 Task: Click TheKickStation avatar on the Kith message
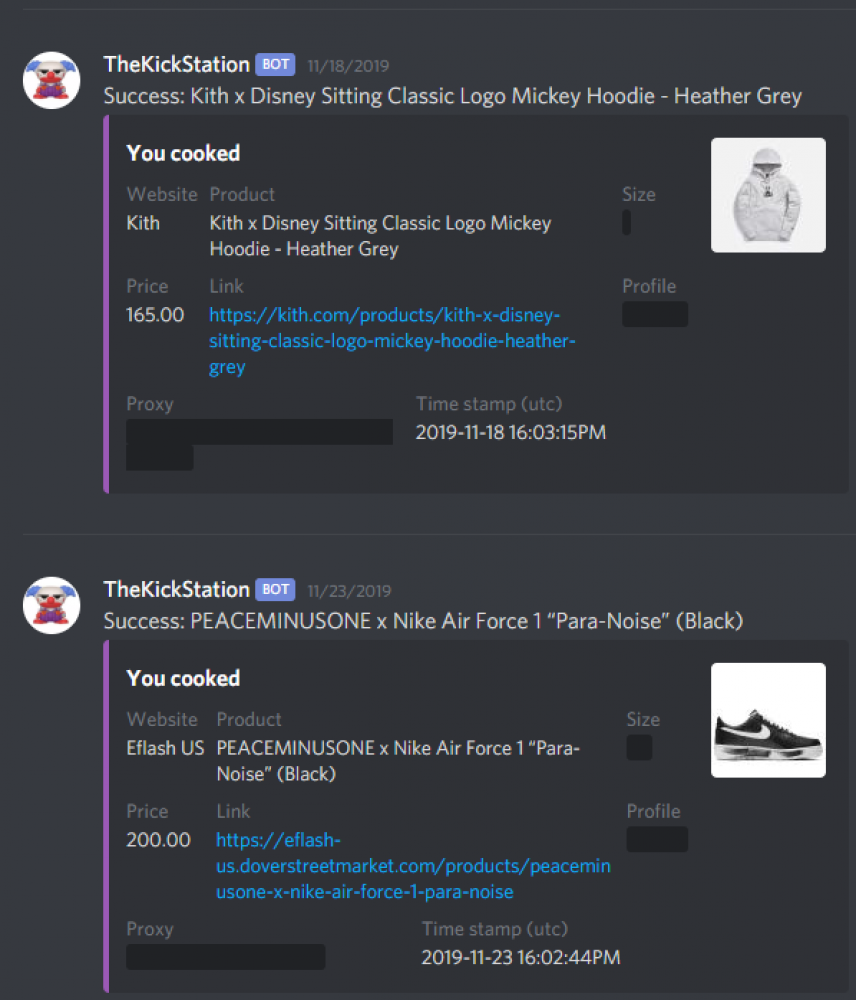52,80
